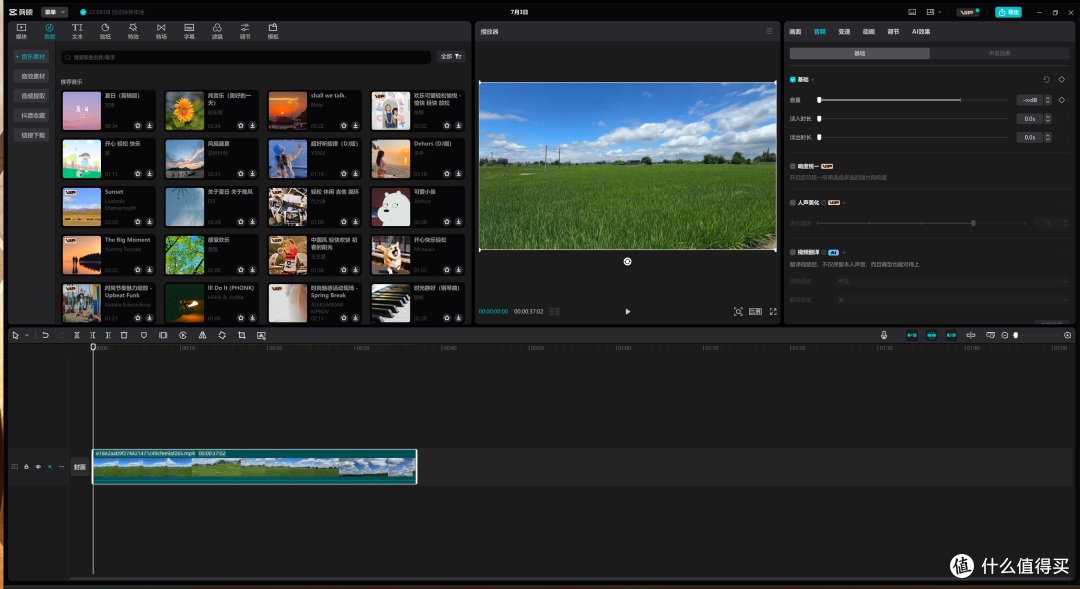Click the split clip tool in timeline toolbar
Screen dimensions: 1080x589
click(x=76, y=335)
